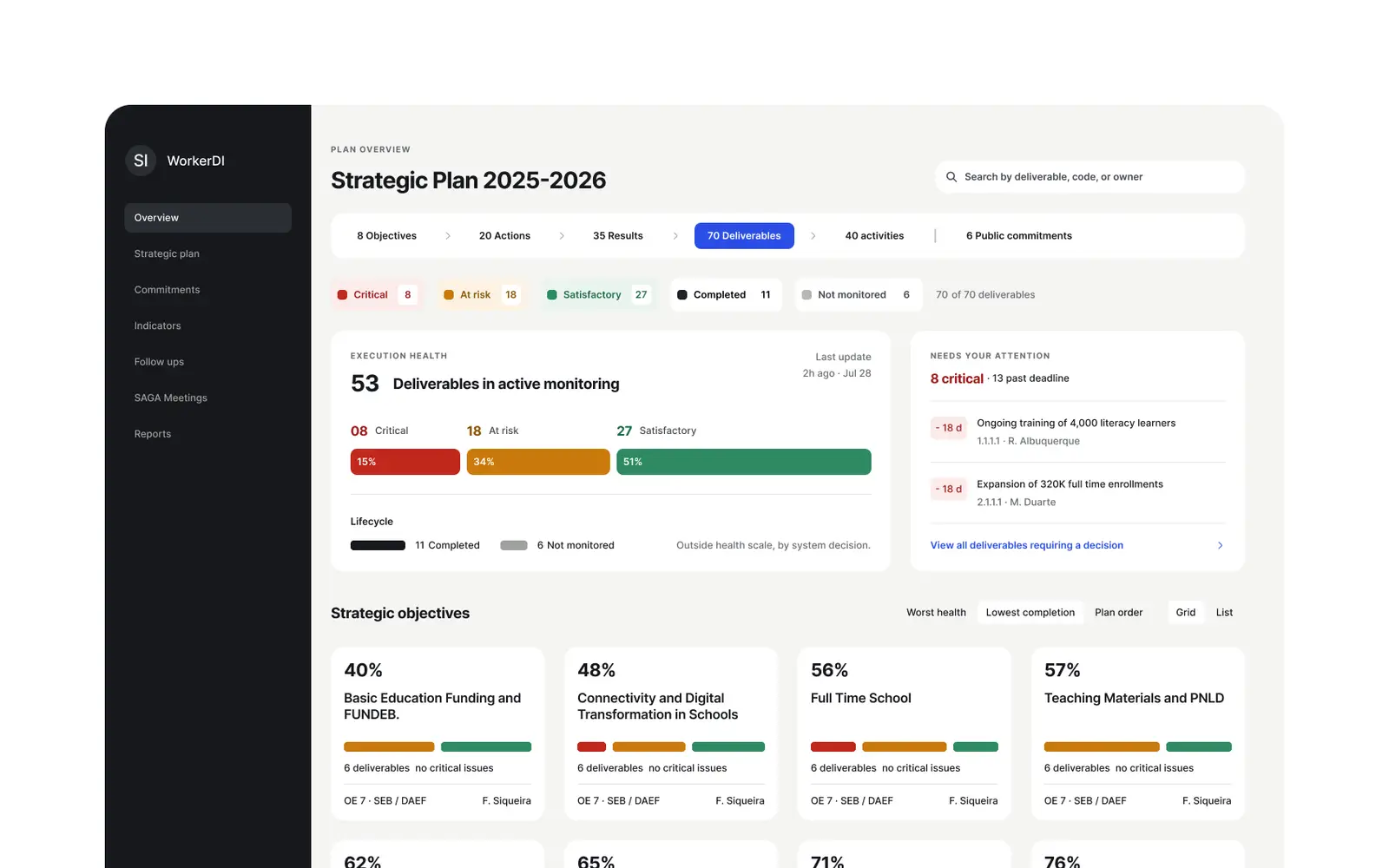1389x868 pixels.
Task: Open Basic Education Funding and FUNDEB card
Action: [x=438, y=733]
